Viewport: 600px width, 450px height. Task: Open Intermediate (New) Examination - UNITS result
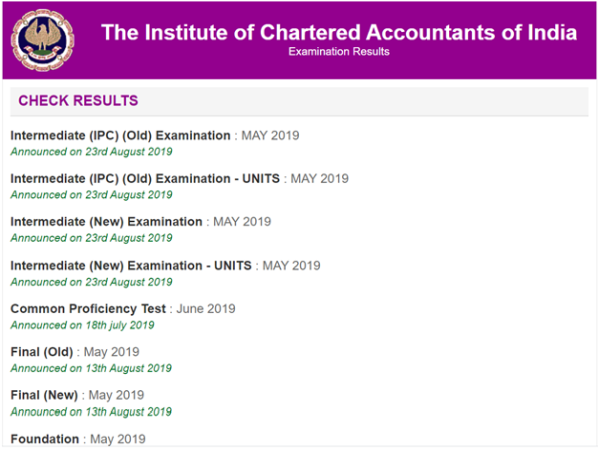point(132,265)
